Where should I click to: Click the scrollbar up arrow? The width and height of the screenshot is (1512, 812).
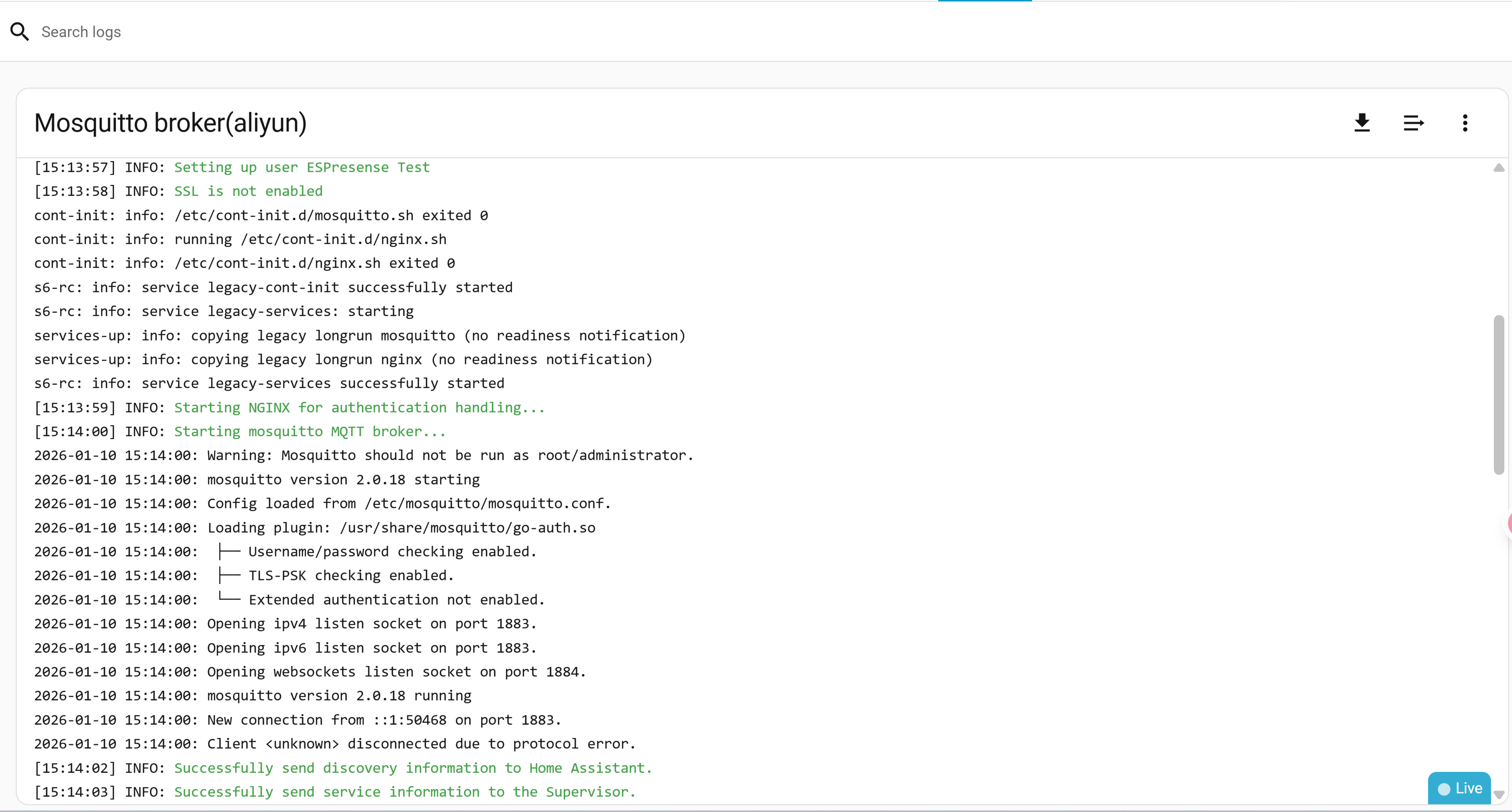click(x=1499, y=168)
